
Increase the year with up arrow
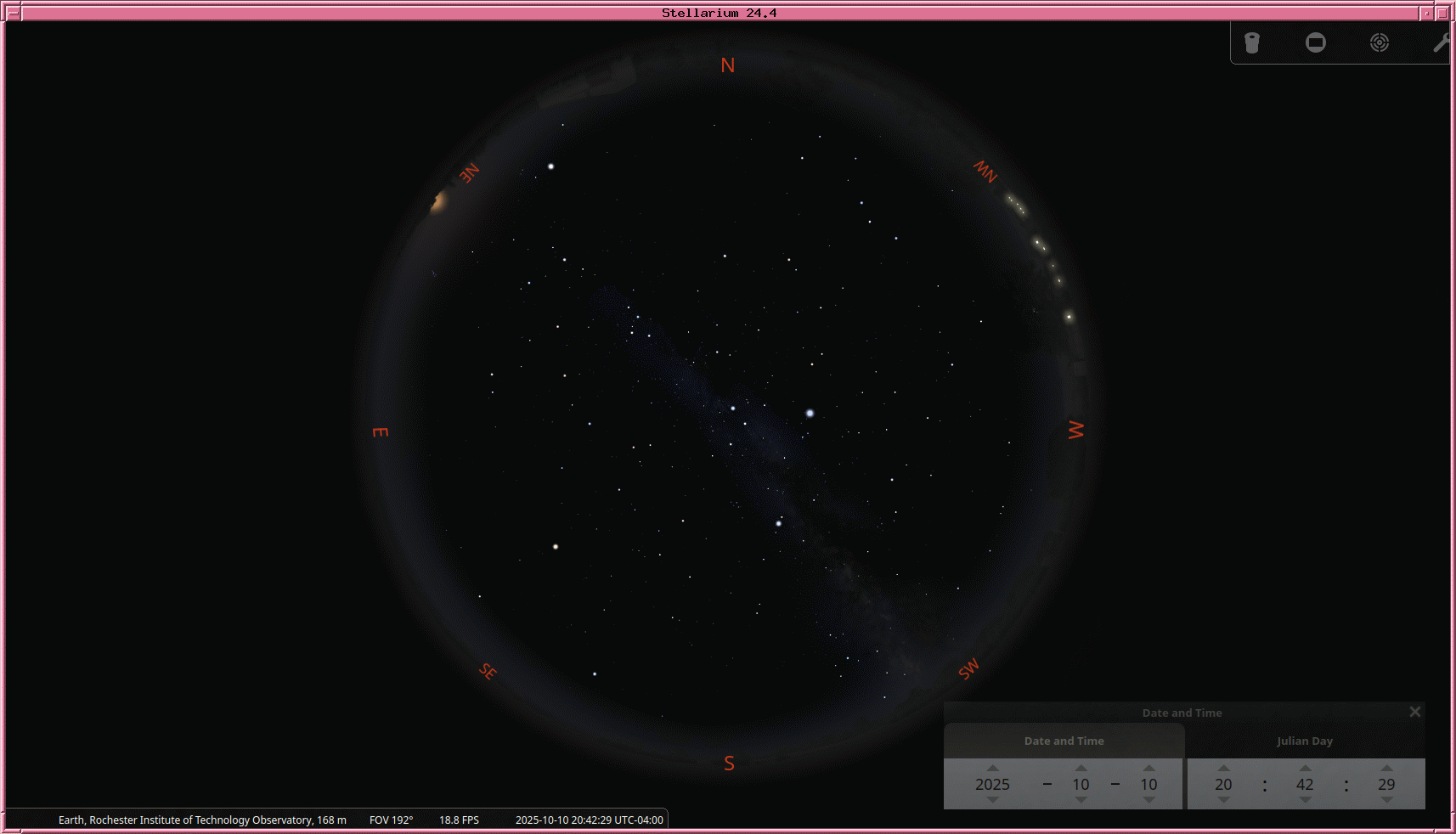point(992,768)
